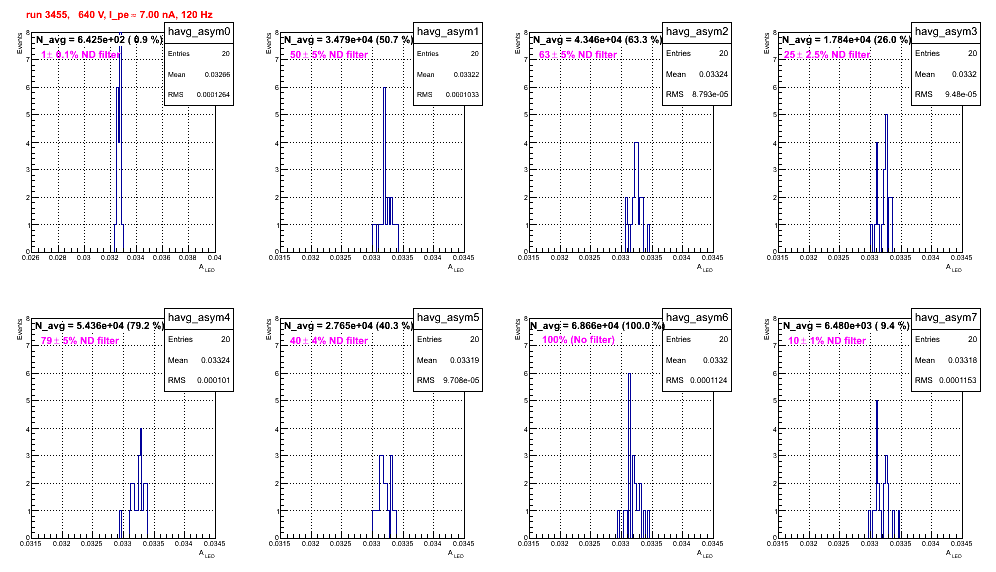Click RMS value 0.0001153 in havg_asym7

click(x=957, y=380)
